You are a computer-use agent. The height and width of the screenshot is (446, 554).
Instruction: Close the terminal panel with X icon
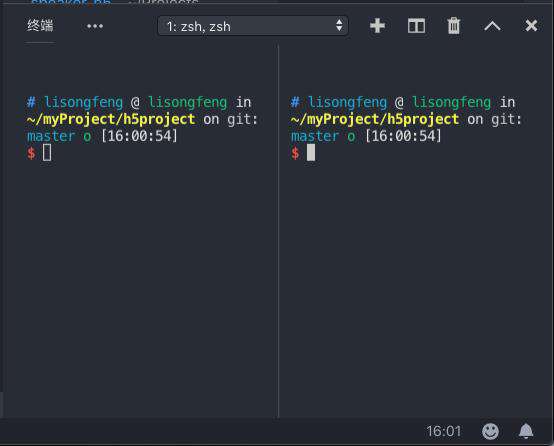[531, 26]
